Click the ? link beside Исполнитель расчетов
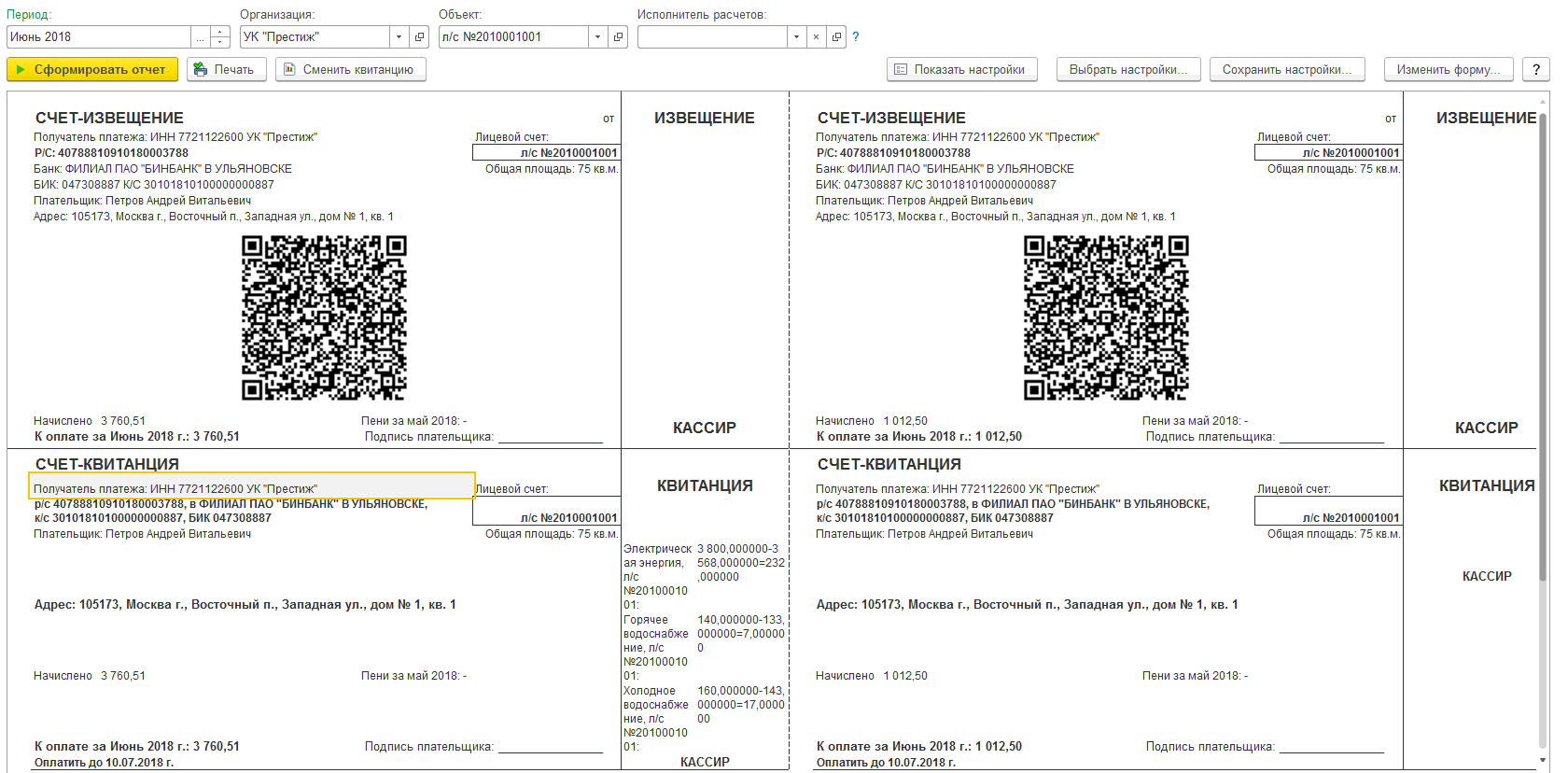 [856, 37]
